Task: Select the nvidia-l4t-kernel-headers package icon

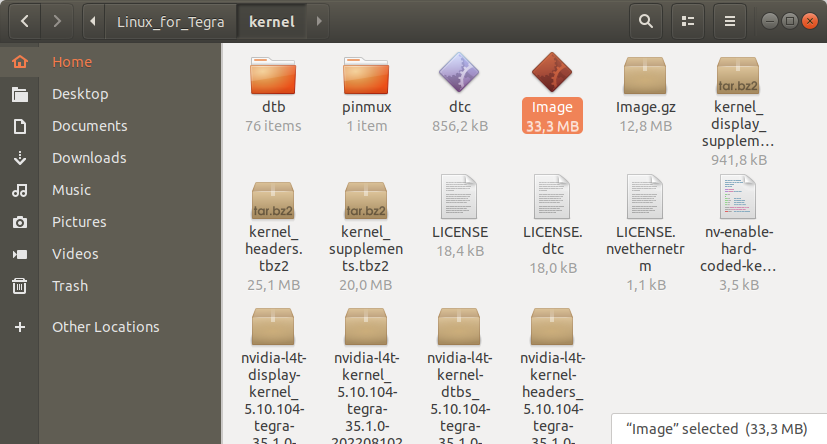Action: click(x=552, y=326)
